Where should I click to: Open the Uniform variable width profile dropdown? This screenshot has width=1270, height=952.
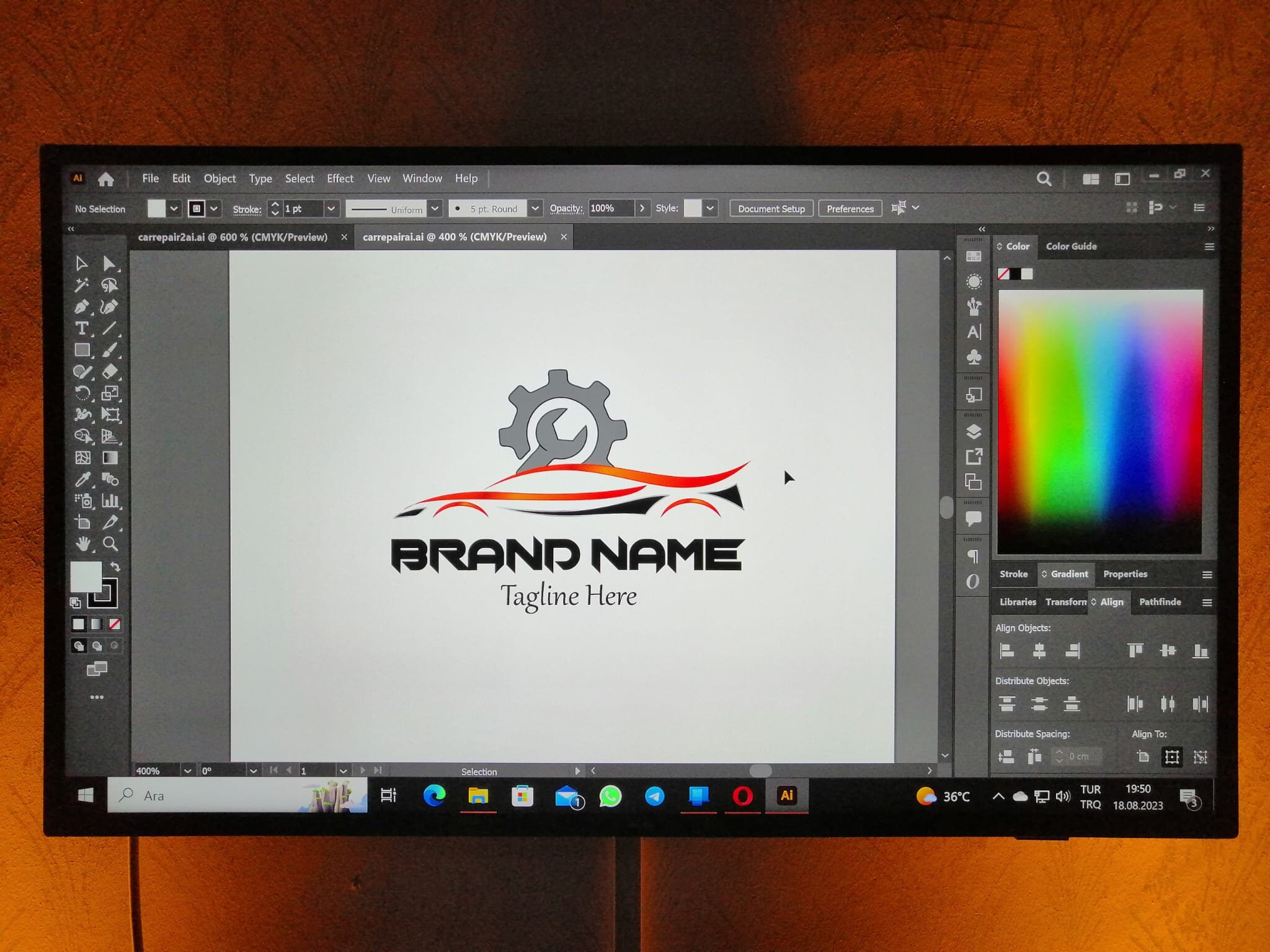point(435,208)
